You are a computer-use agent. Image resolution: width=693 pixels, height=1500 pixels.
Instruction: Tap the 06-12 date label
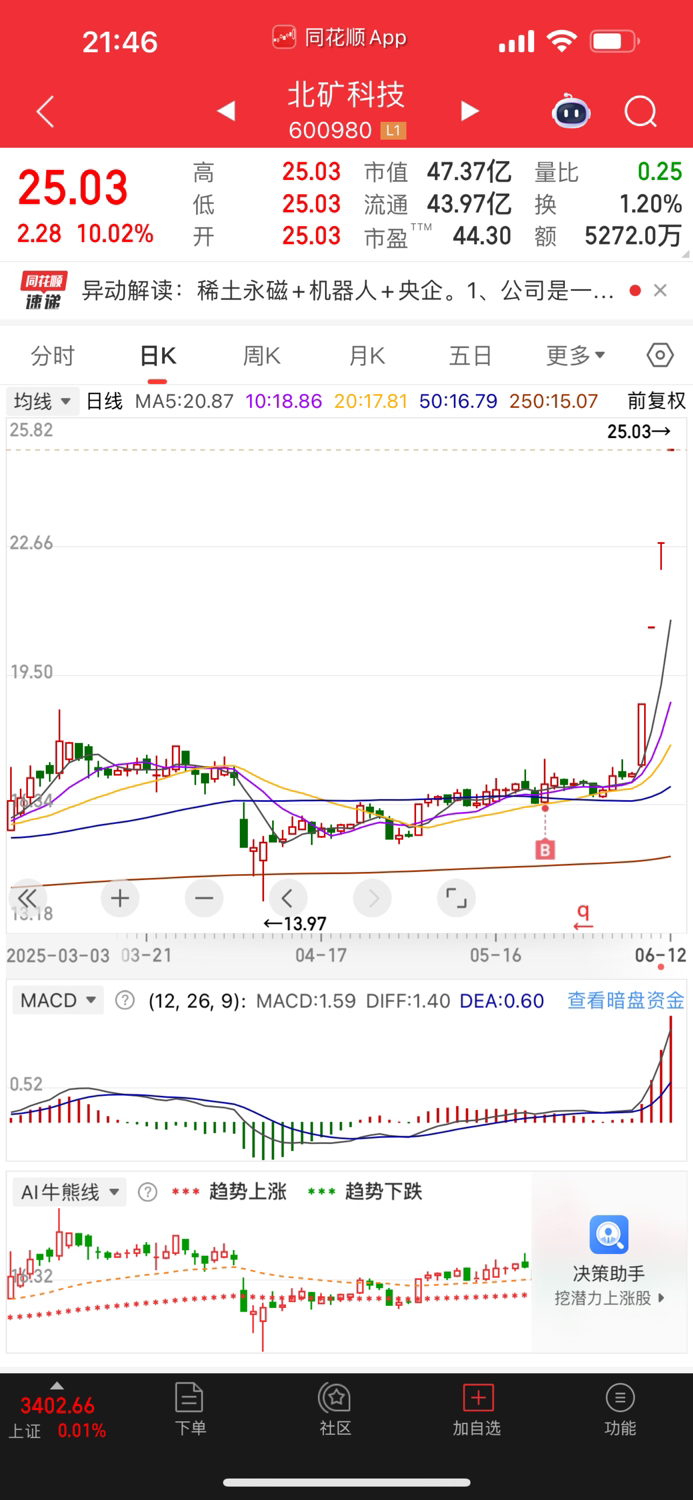[x=661, y=955]
